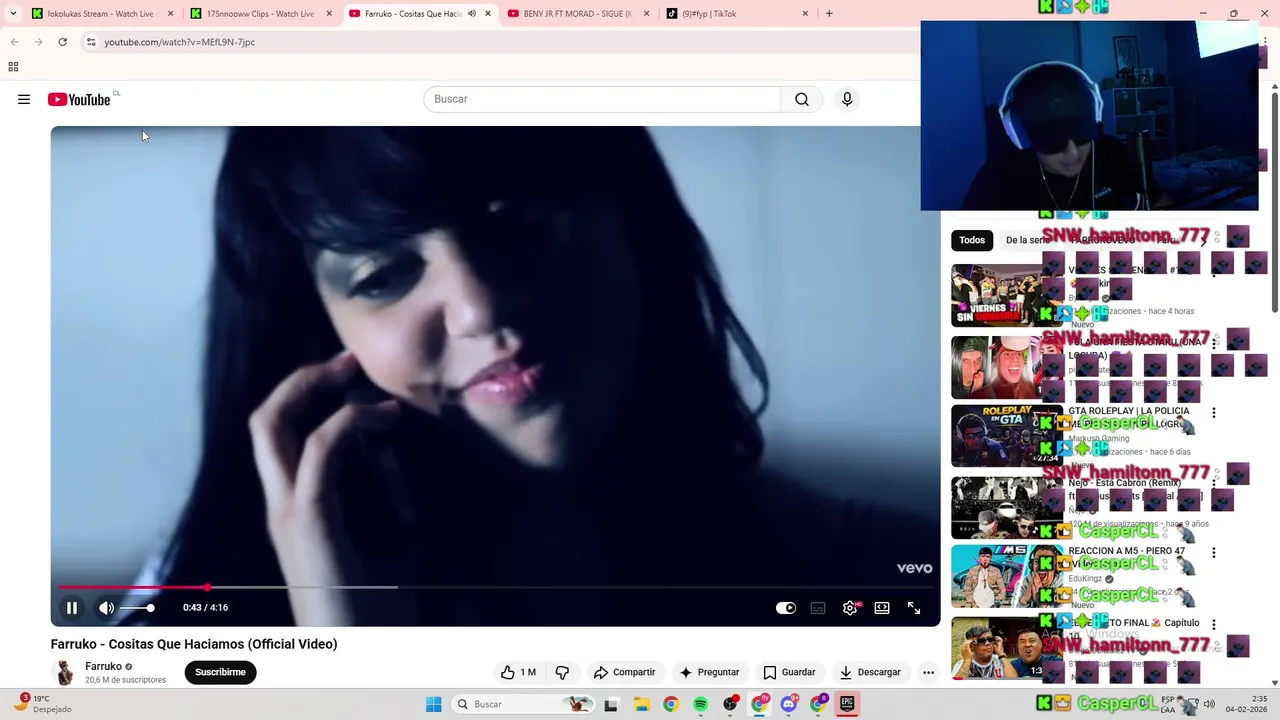This screenshot has height=720, width=1280.
Task: Click the address bar URL
Action: pos(180,42)
